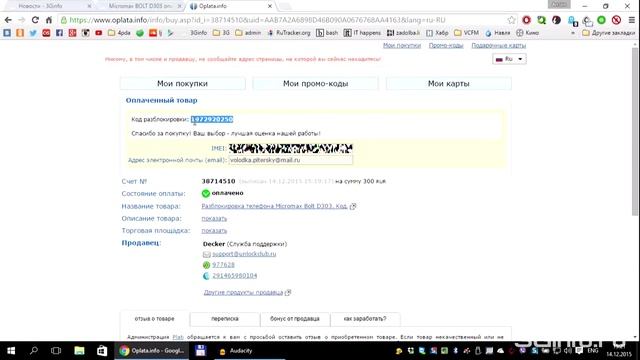
Task: Open Windows Start menu
Action: [11, 351]
